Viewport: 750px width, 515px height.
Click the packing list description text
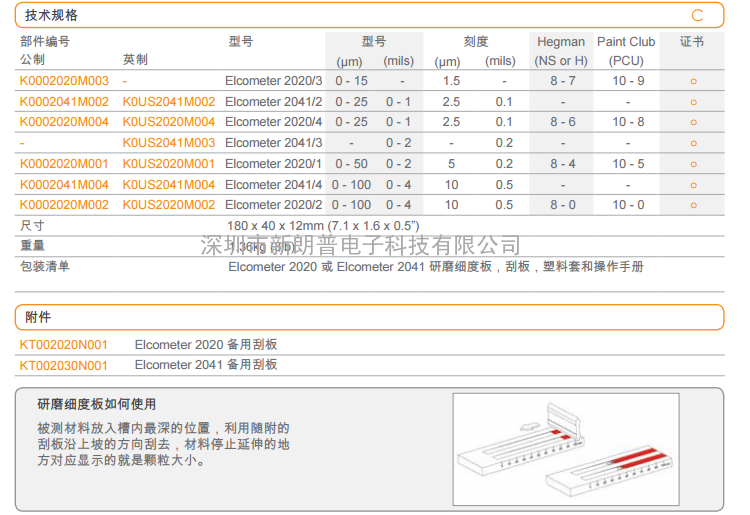click(436, 267)
